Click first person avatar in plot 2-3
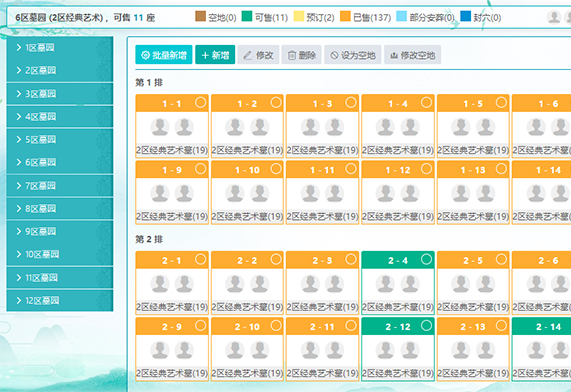 pos(310,283)
